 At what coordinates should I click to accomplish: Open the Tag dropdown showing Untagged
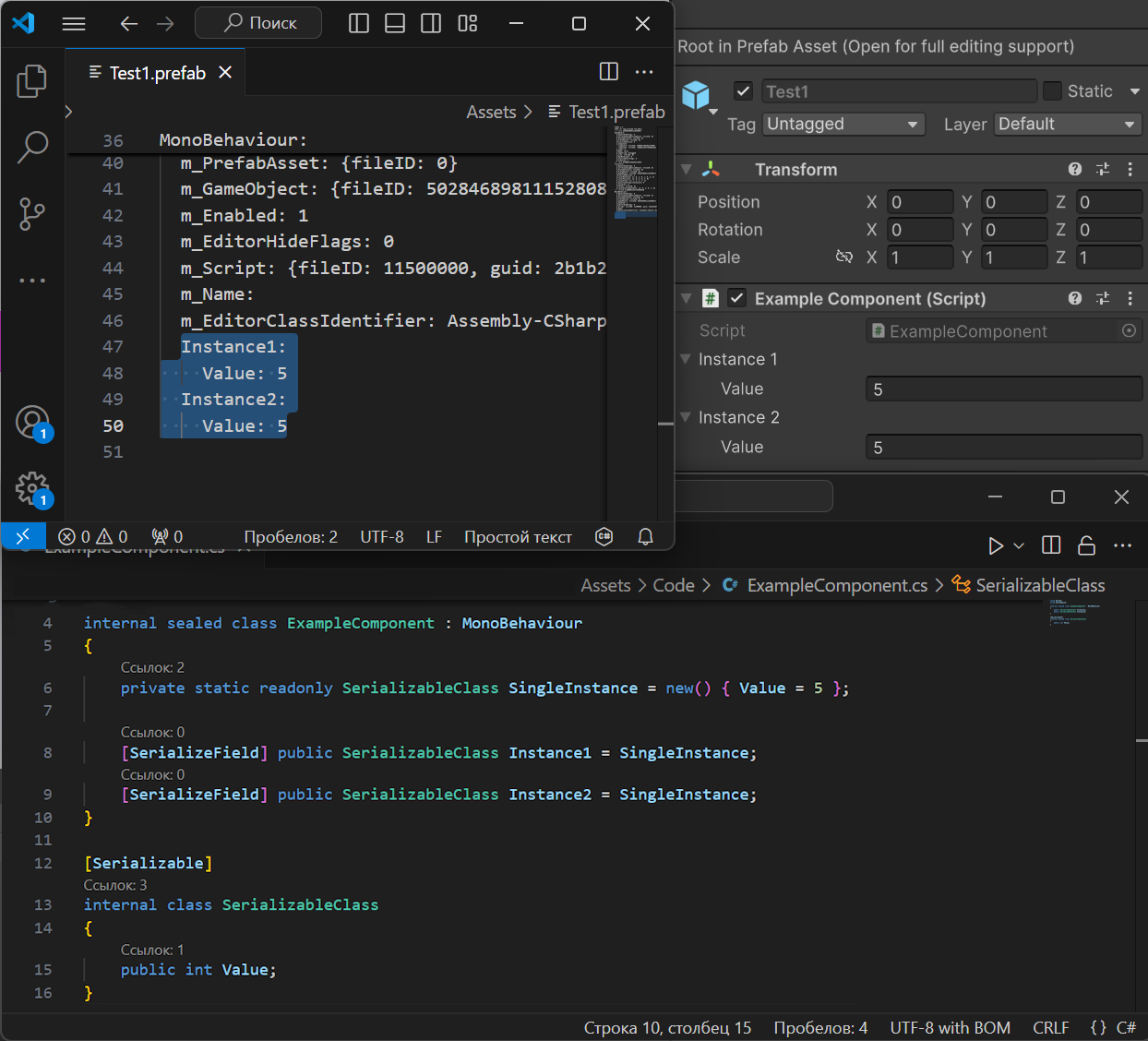pyautogui.click(x=843, y=125)
